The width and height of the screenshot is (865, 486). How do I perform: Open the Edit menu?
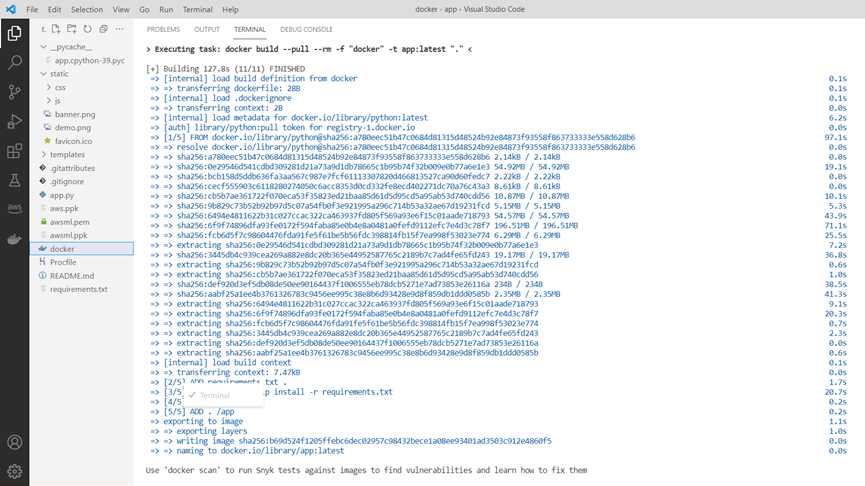pyautogui.click(x=54, y=9)
